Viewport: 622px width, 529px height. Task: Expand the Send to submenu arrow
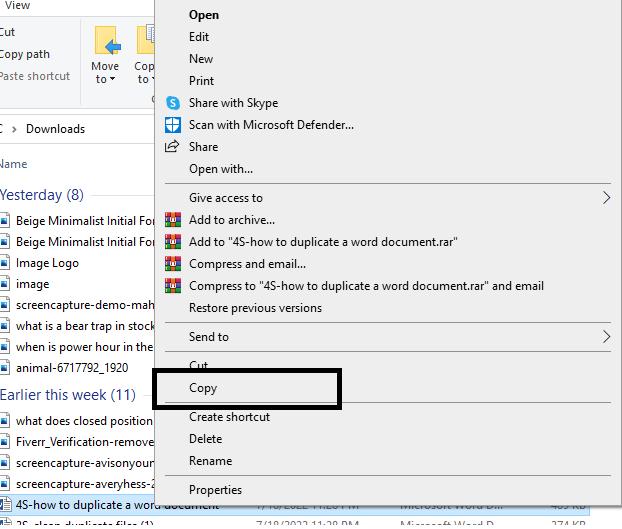point(606,337)
